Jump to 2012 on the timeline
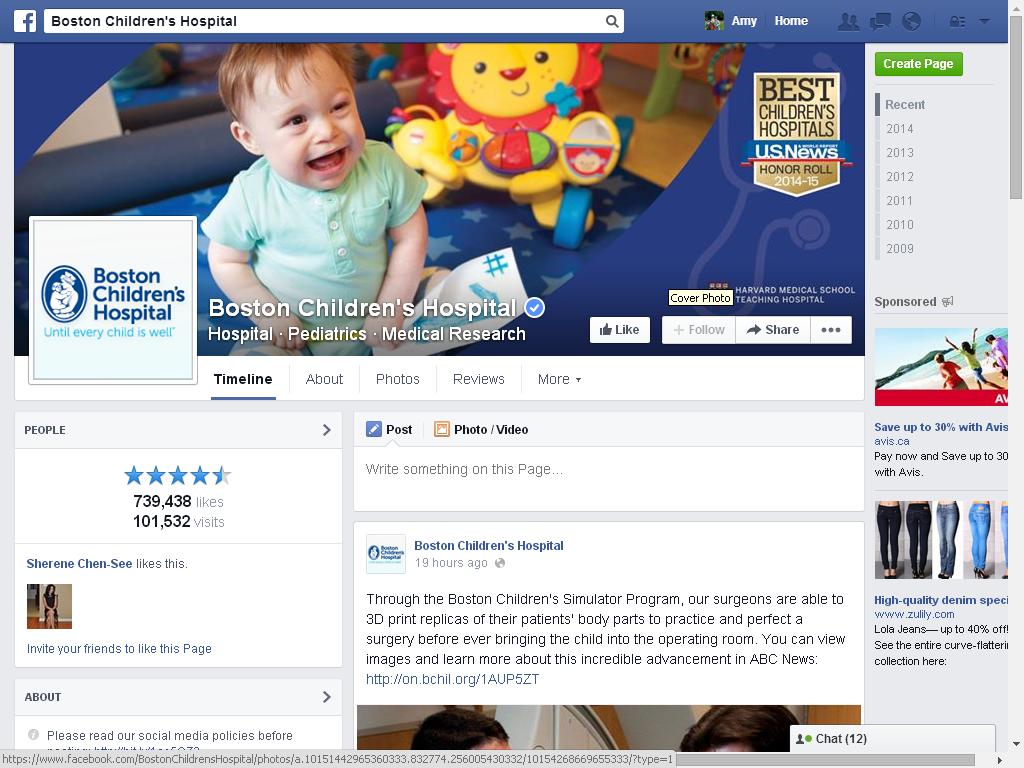Image resolution: width=1024 pixels, height=768 pixels. coord(900,176)
